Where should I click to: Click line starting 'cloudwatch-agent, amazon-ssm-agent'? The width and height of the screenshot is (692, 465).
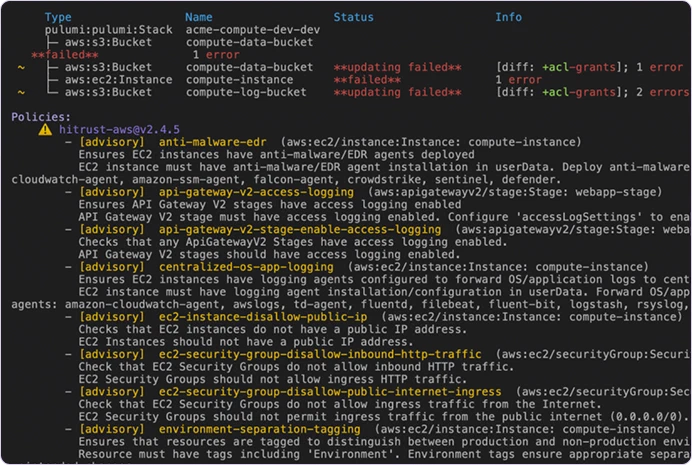286,180
